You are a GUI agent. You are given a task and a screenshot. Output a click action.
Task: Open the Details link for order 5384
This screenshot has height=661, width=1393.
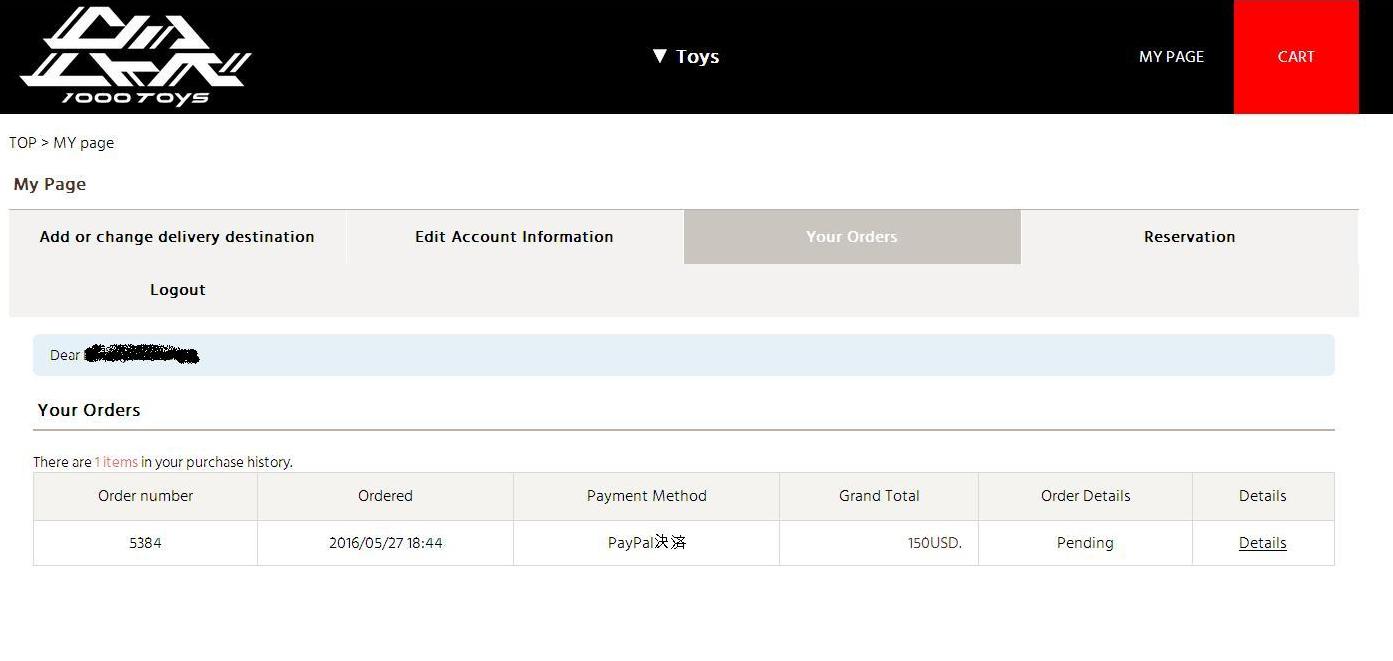point(1262,543)
